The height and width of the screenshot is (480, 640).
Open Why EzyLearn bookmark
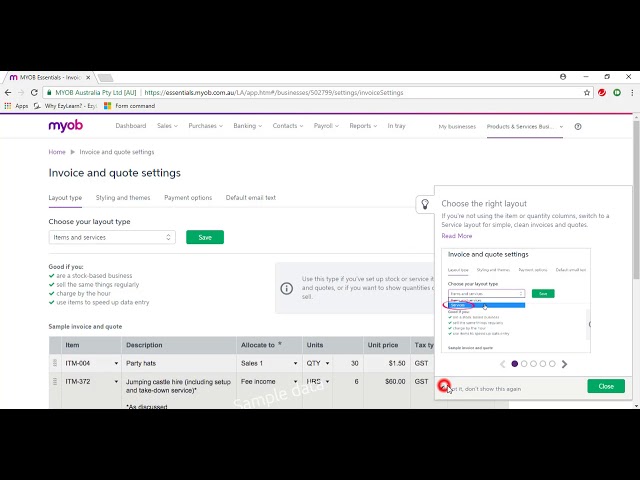66,106
